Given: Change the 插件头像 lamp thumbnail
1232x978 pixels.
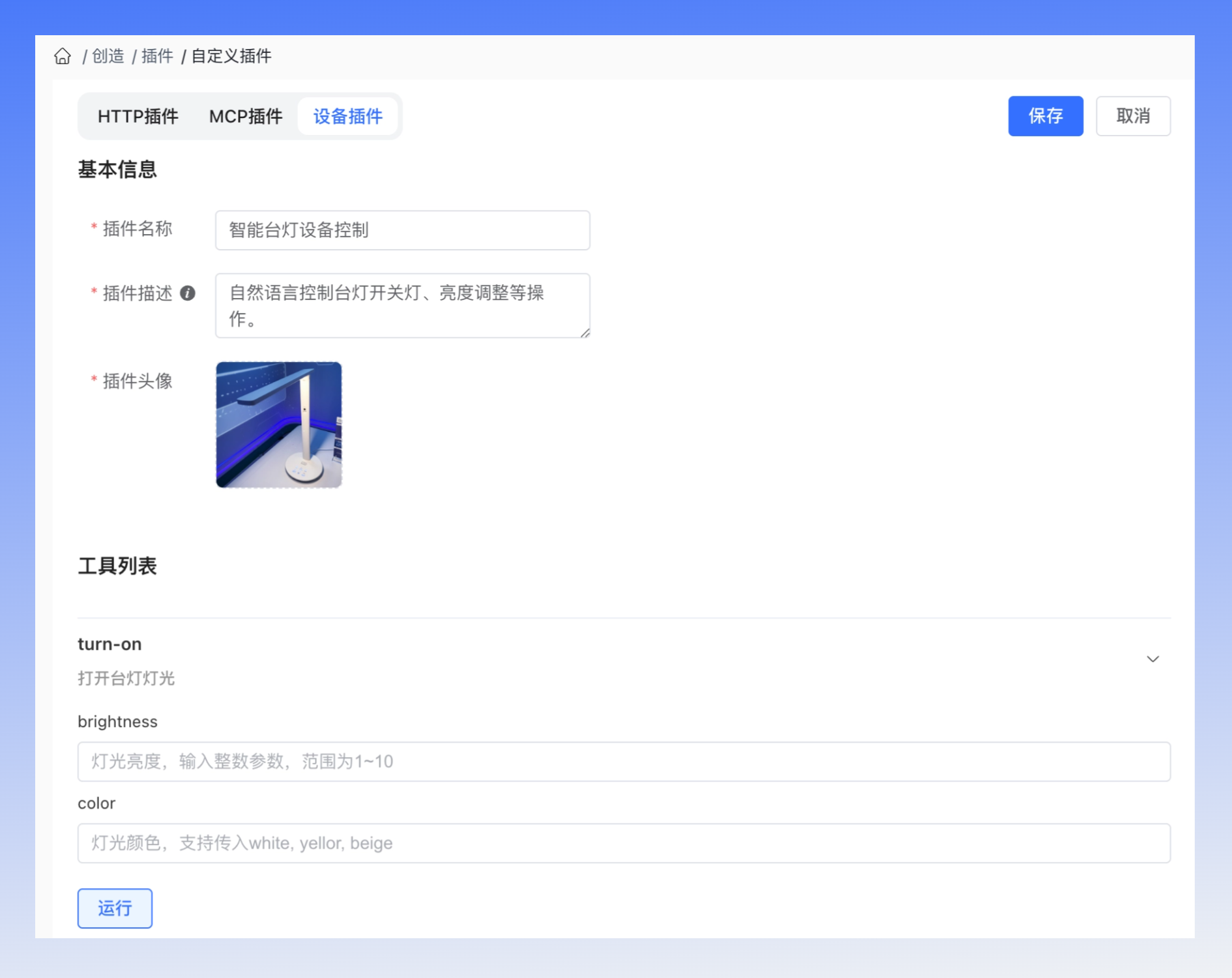Looking at the screenshot, I should pos(279,425).
